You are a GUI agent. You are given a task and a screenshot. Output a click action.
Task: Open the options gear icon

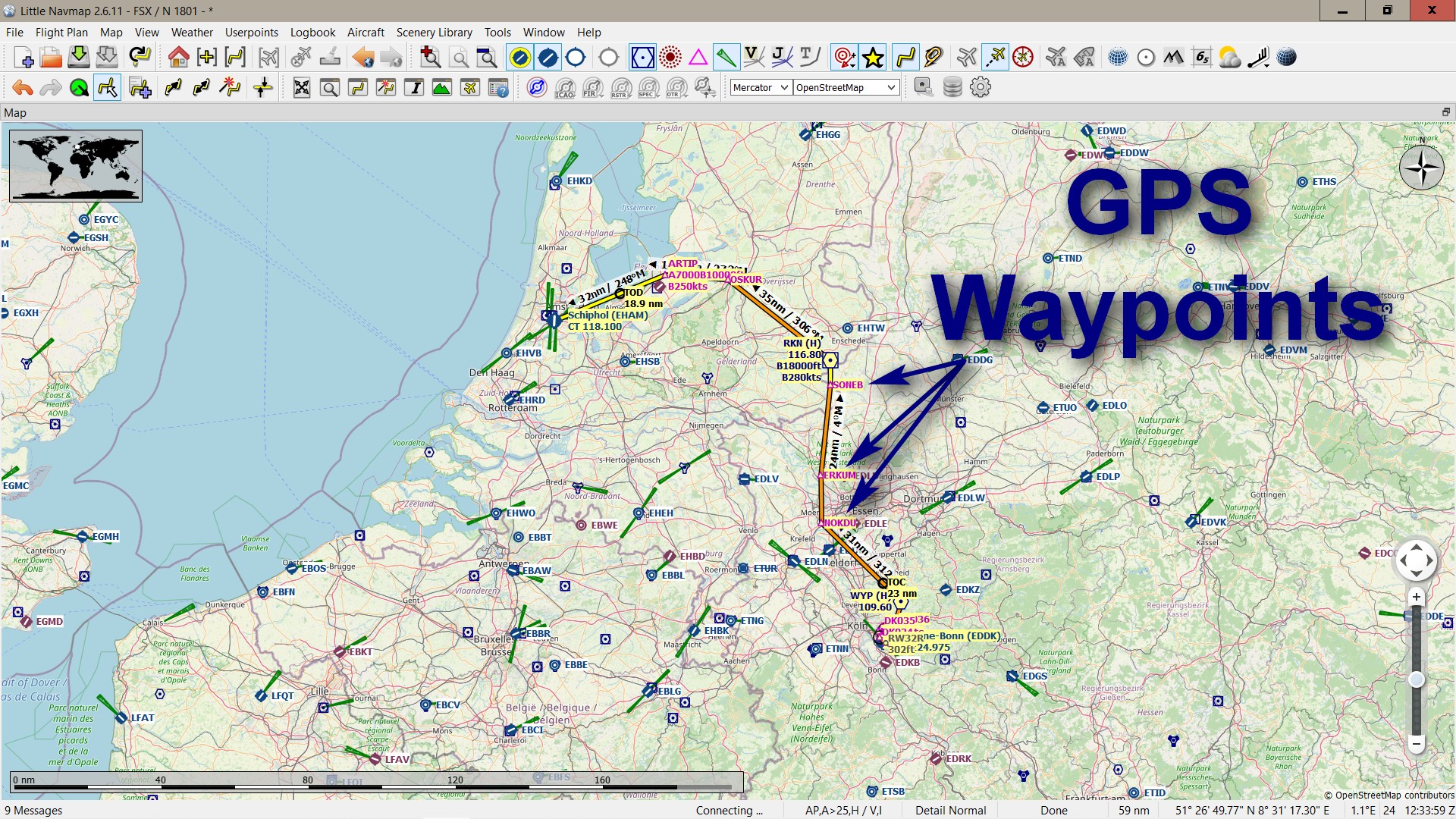[981, 87]
